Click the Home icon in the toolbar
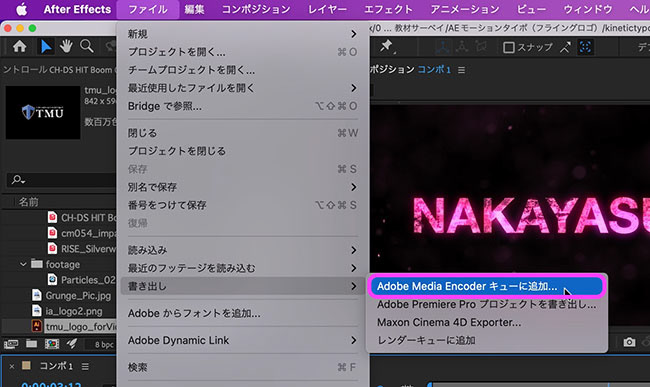This screenshot has width=650, height=387. pyautogui.click(x=19, y=46)
